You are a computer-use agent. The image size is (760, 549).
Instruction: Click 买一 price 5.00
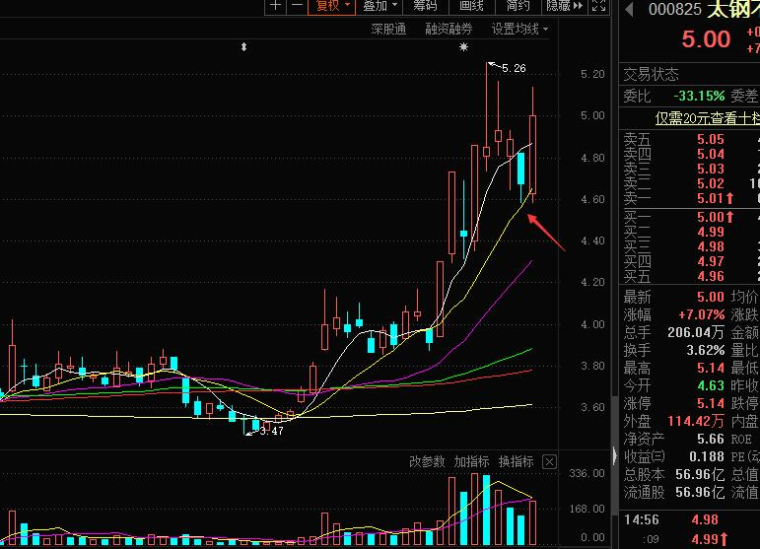710,217
